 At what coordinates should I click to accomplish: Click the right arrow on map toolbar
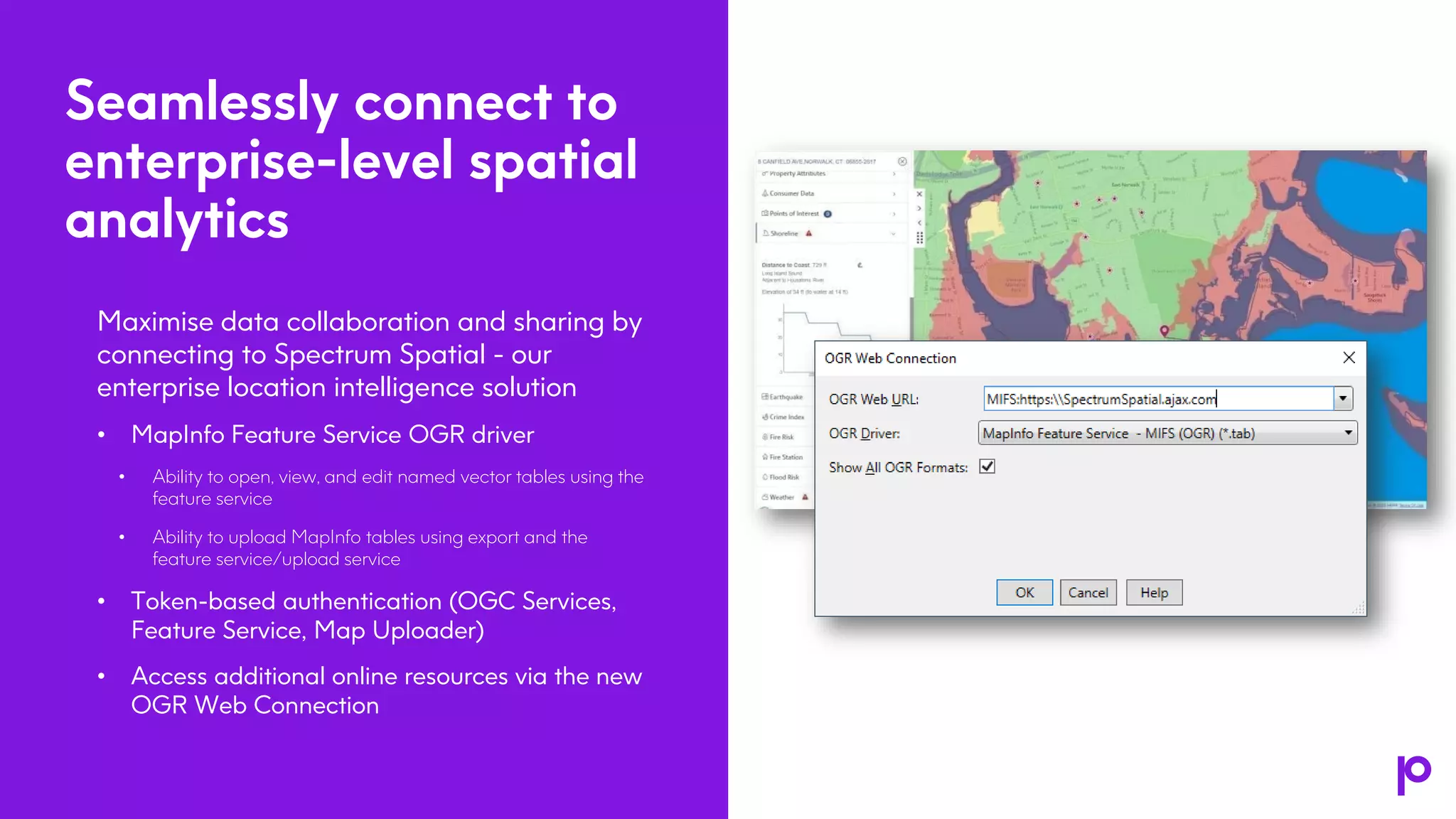[919, 208]
